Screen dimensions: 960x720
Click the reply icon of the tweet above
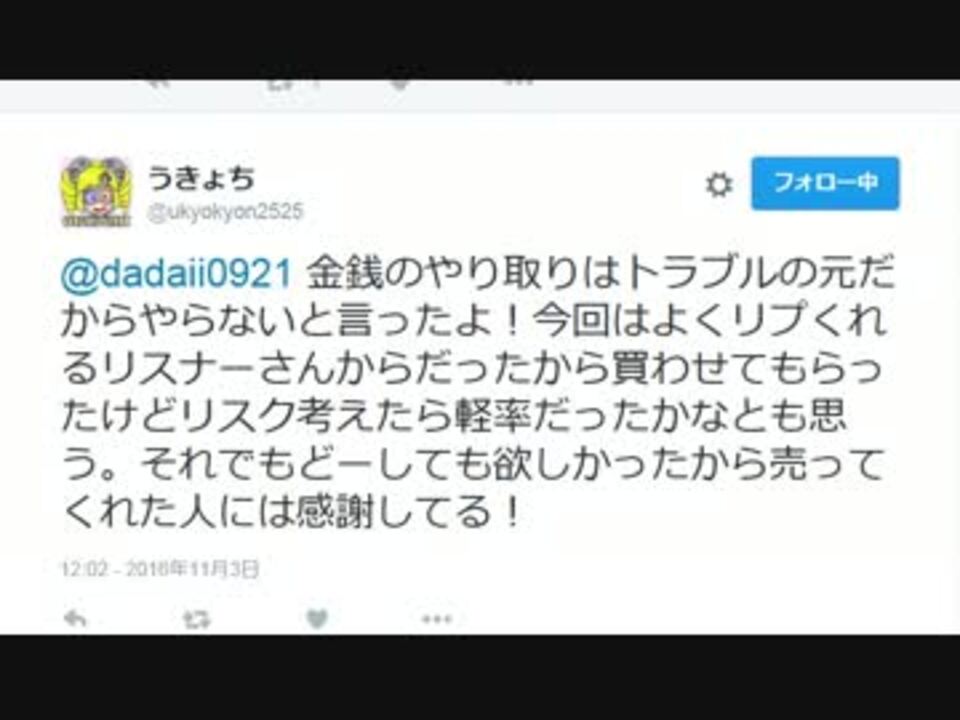157,82
